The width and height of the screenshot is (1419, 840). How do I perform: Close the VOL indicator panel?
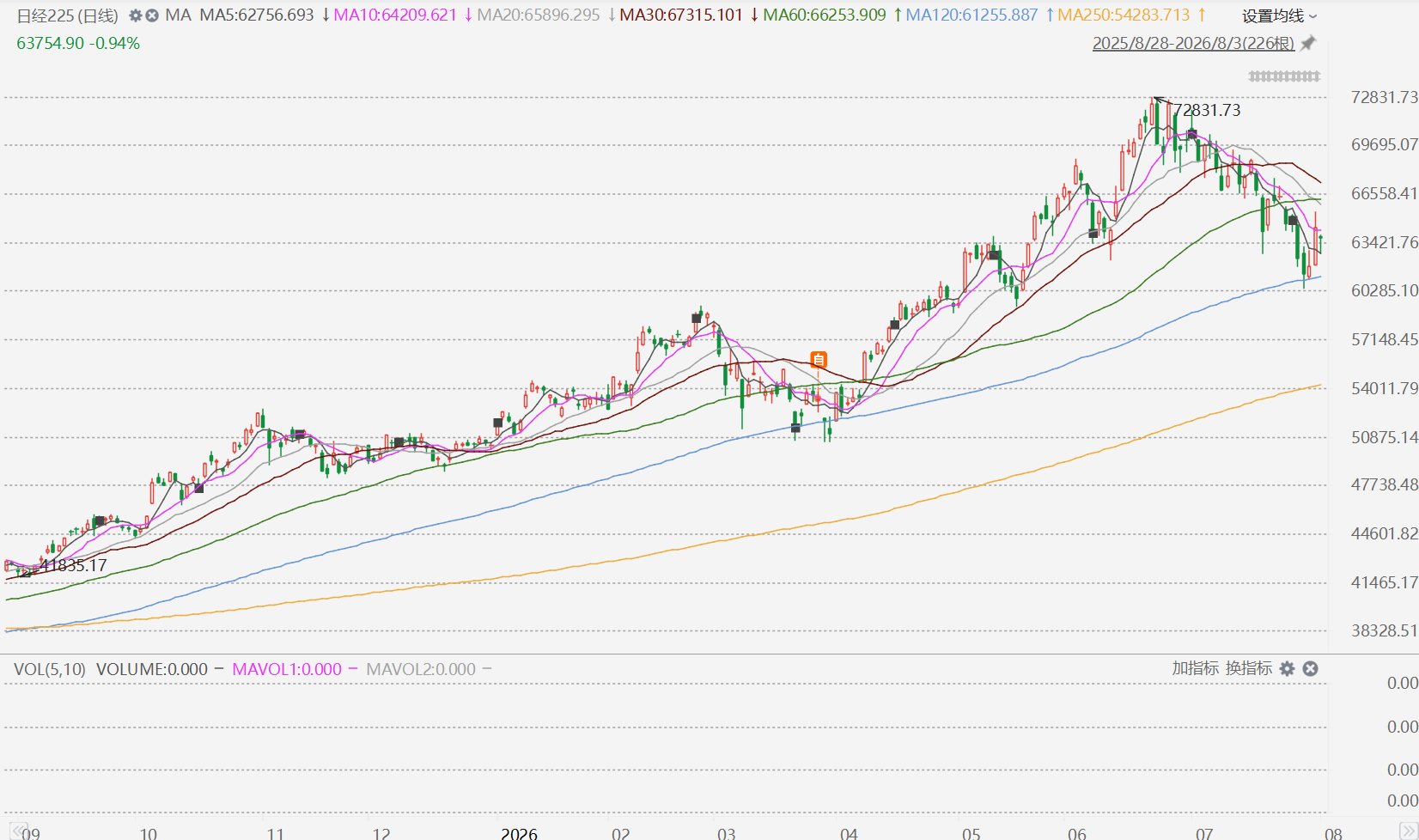click(x=1310, y=668)
